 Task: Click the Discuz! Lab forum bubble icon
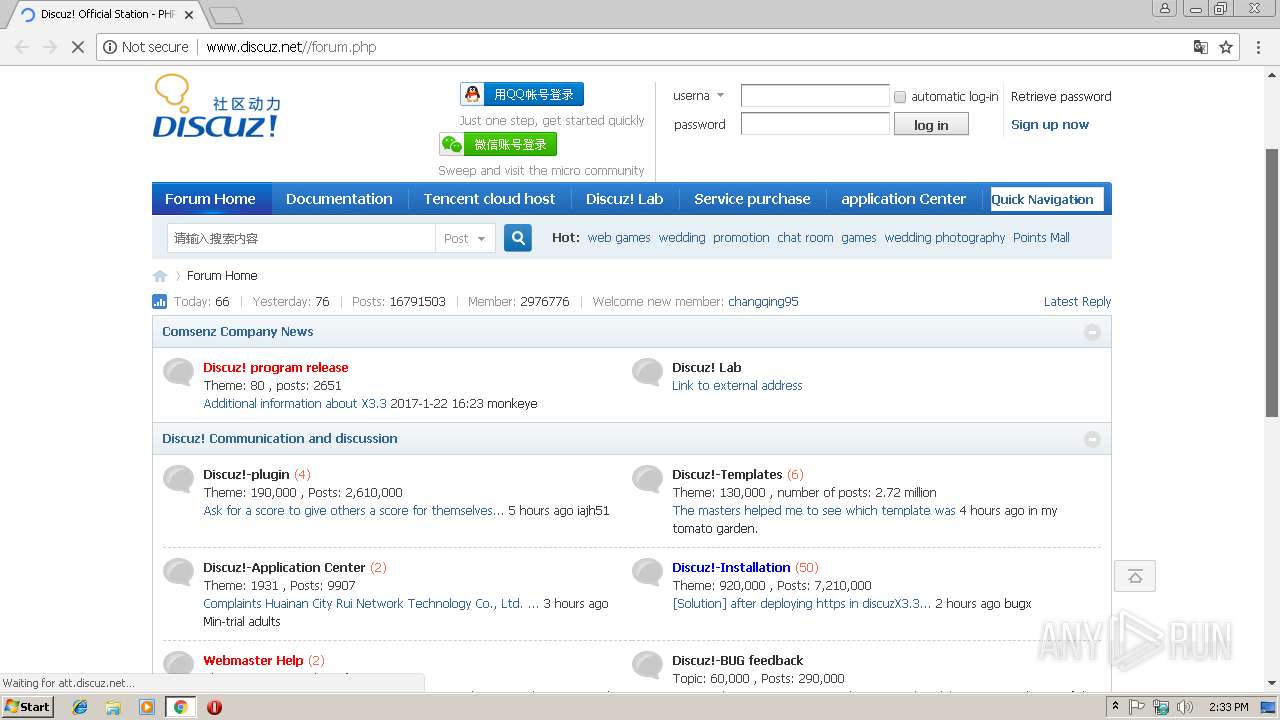[647, 372]
